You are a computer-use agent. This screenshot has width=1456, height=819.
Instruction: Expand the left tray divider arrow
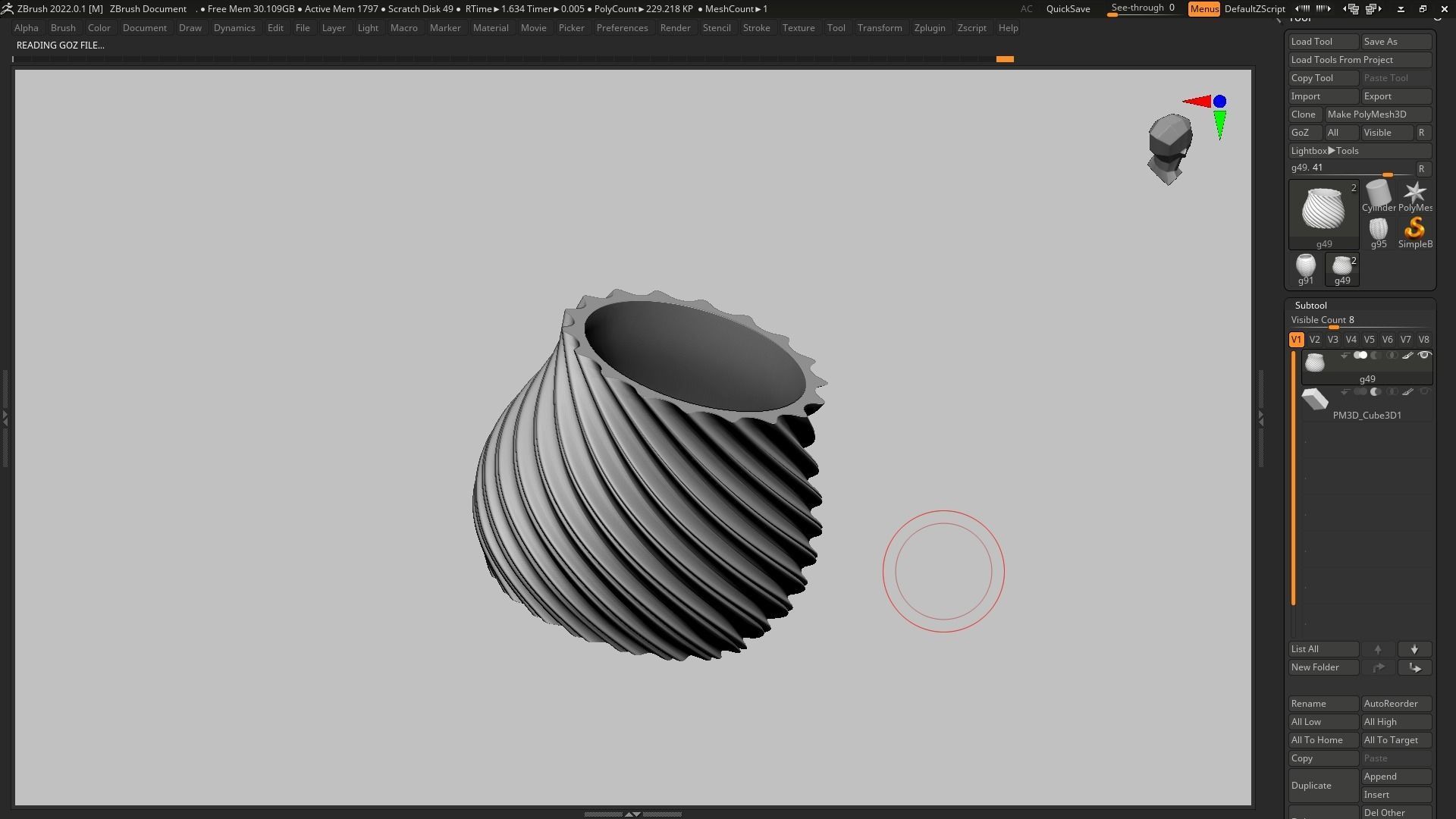(5, 417)
